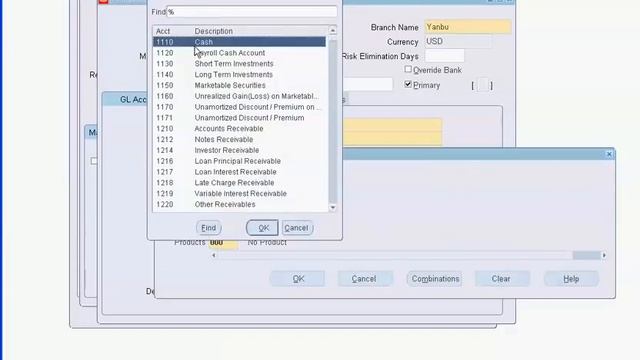Screen dimensions: 640x360
Task: Click the Currency field USD
Action: (458, 42)
